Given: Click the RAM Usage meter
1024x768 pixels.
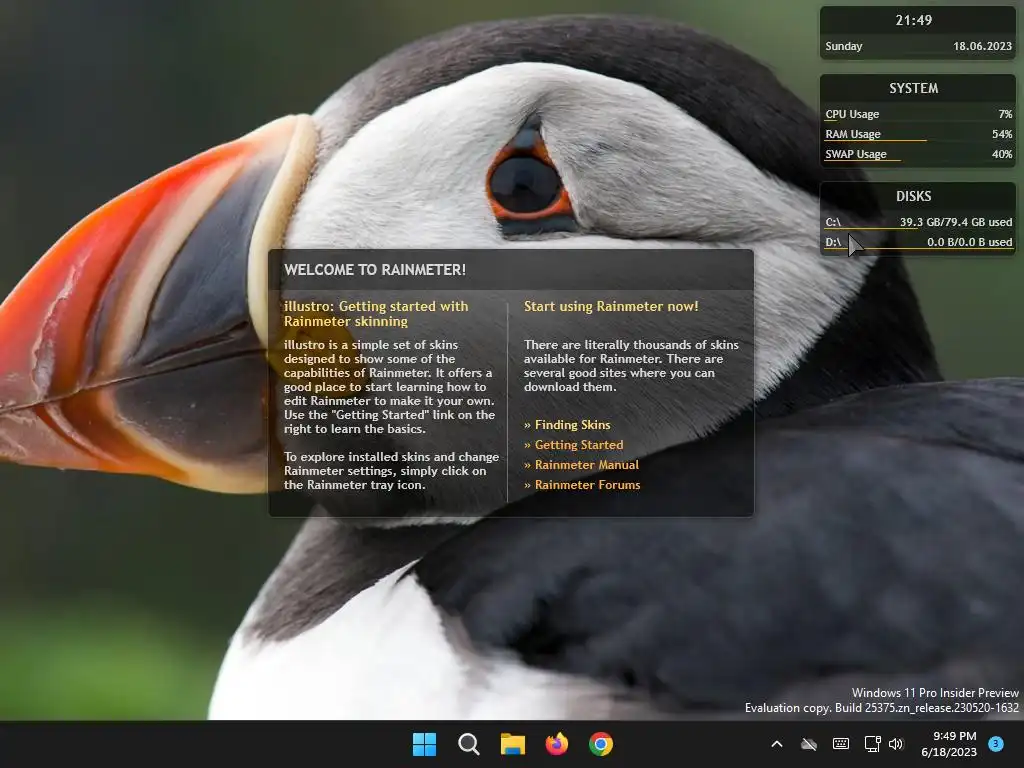Looking at the screenshot, I should (x=918, y=135).
